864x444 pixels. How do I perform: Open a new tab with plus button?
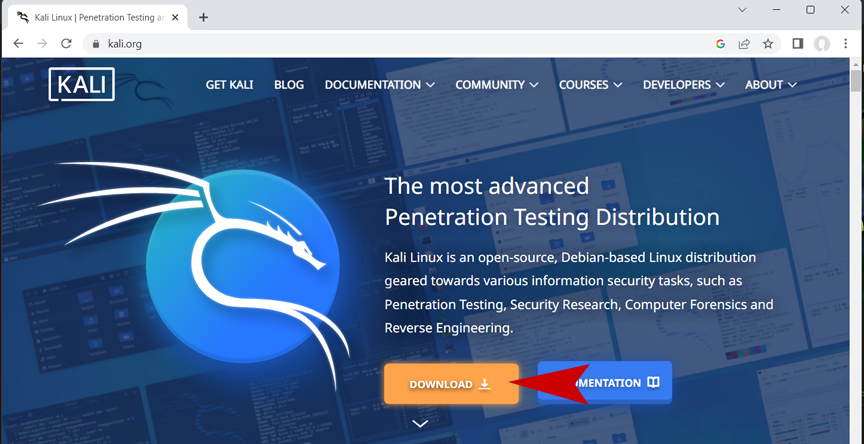click(203, 17)
